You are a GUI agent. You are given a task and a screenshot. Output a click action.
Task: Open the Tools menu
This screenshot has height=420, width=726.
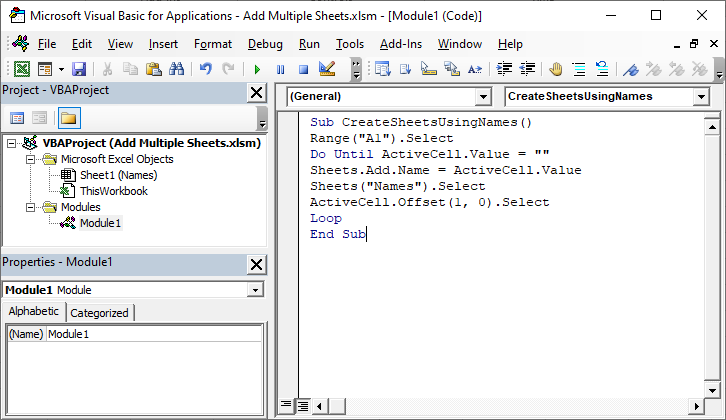coord(350,44)
